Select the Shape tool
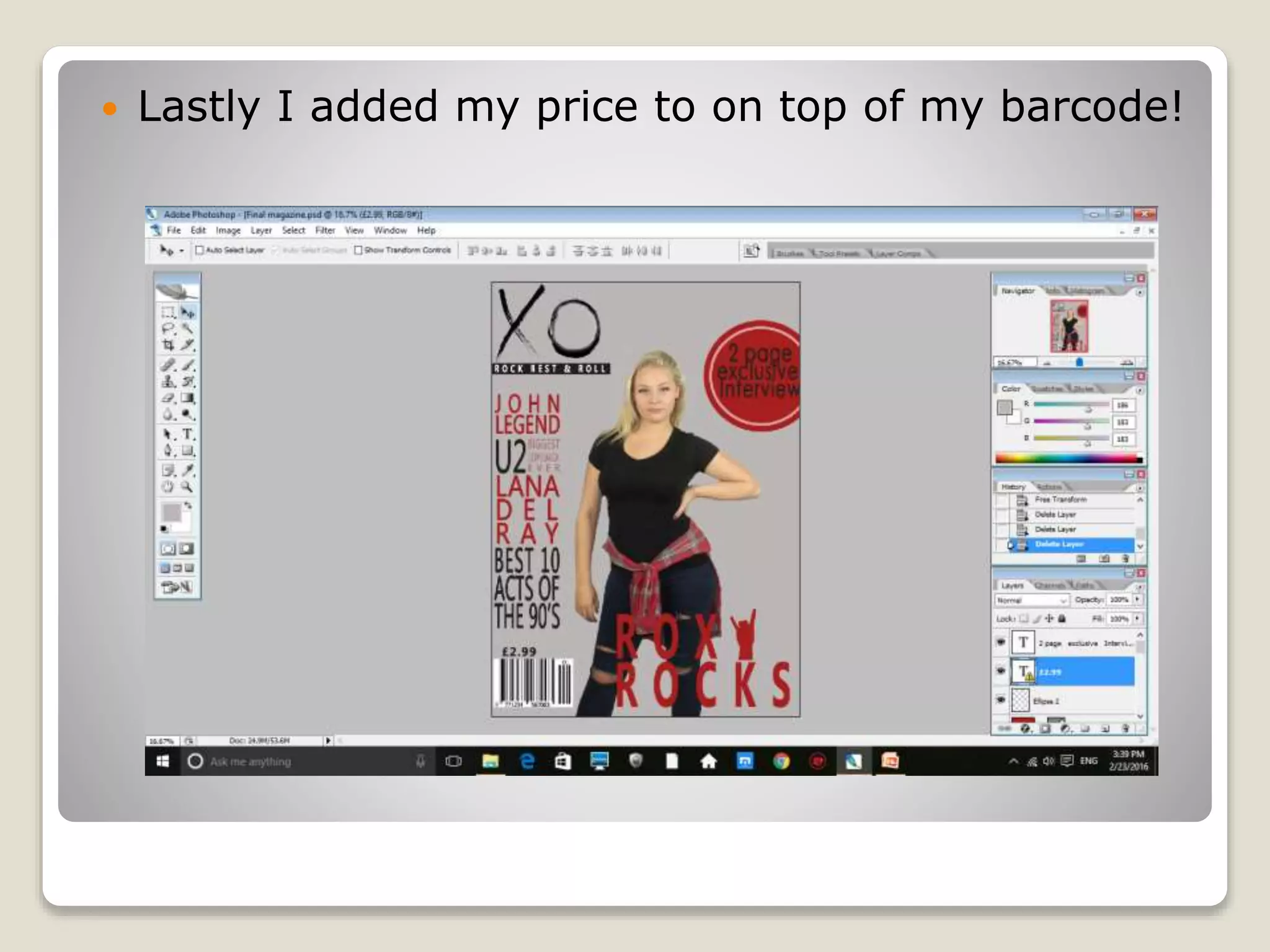This screenshot has height=952, width=1270. 188,450
